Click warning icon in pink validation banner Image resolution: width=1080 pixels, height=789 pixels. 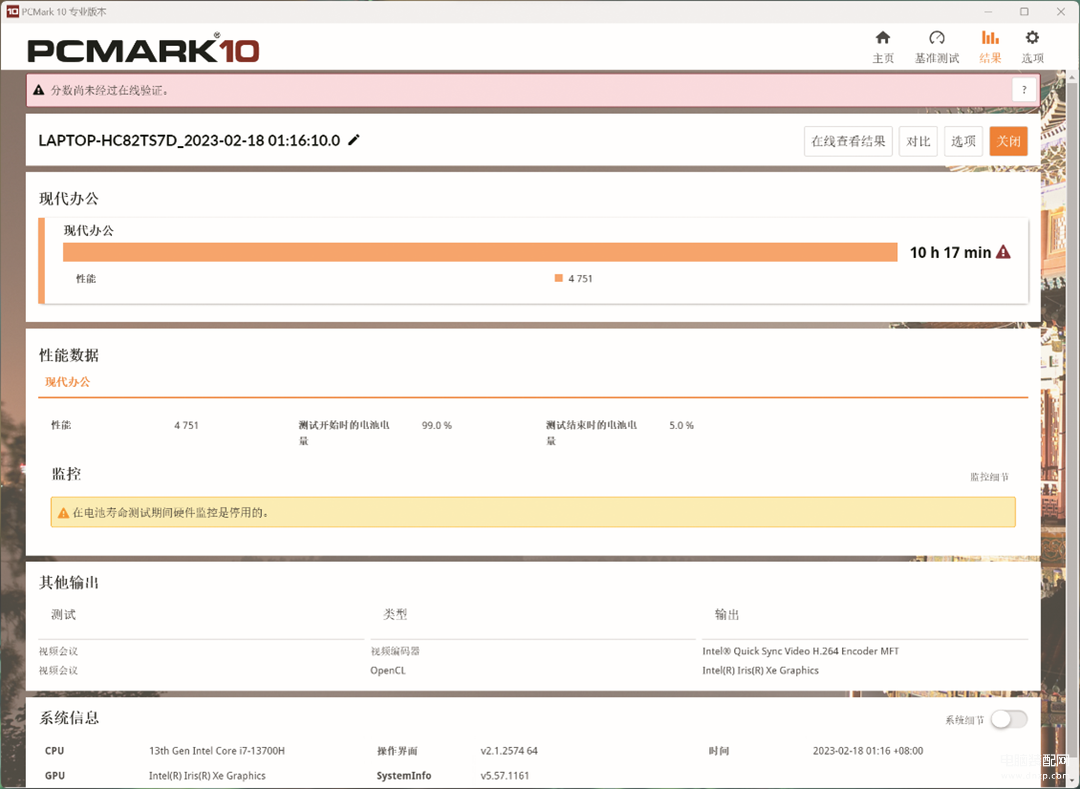tap(39, 90)
